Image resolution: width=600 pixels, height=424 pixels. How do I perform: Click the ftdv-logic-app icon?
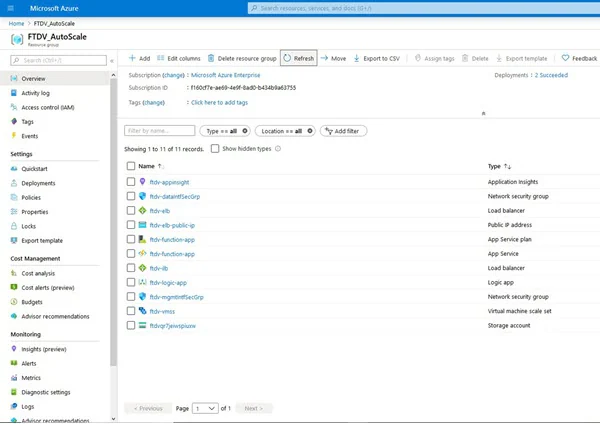(x=142, y=282)
